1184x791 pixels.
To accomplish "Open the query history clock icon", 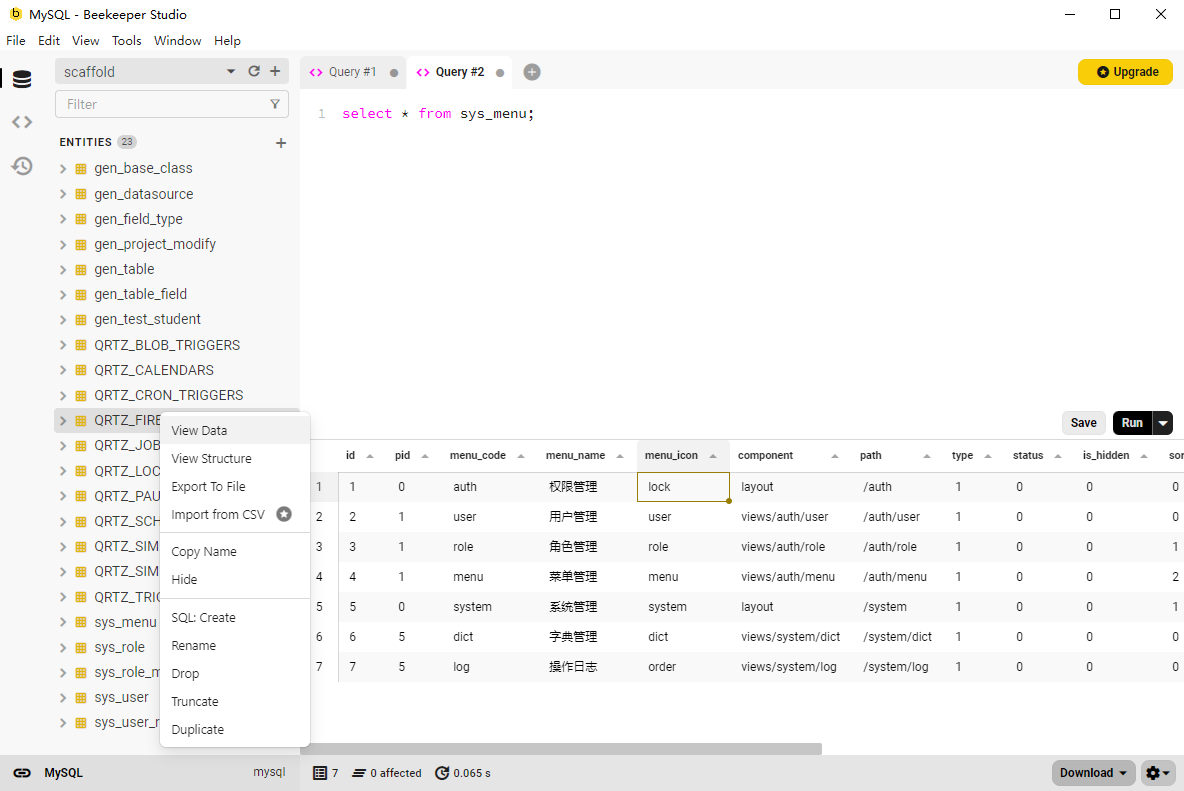I will 22,166.
